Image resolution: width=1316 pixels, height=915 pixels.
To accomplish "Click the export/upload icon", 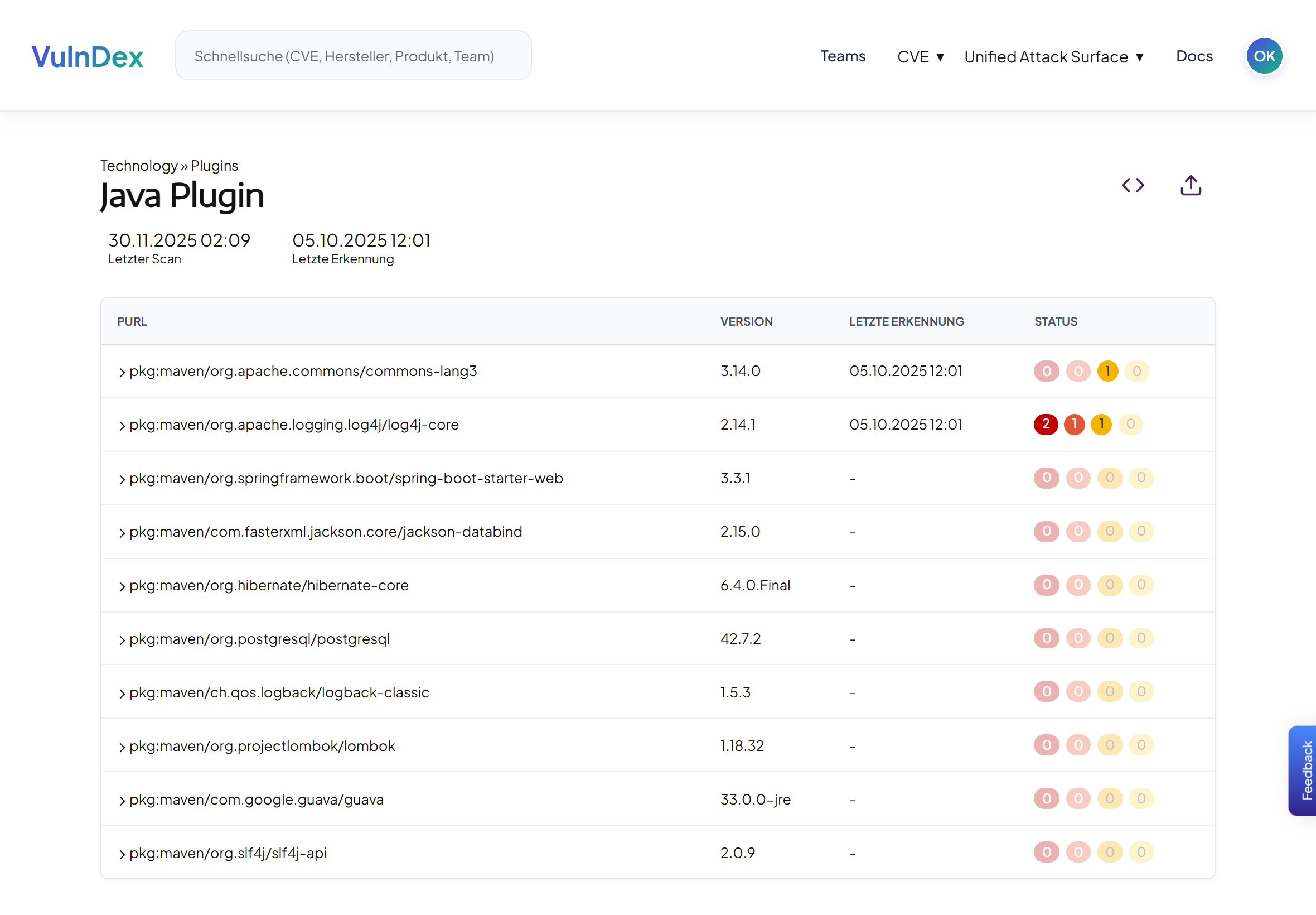I will pos(1191,185).
